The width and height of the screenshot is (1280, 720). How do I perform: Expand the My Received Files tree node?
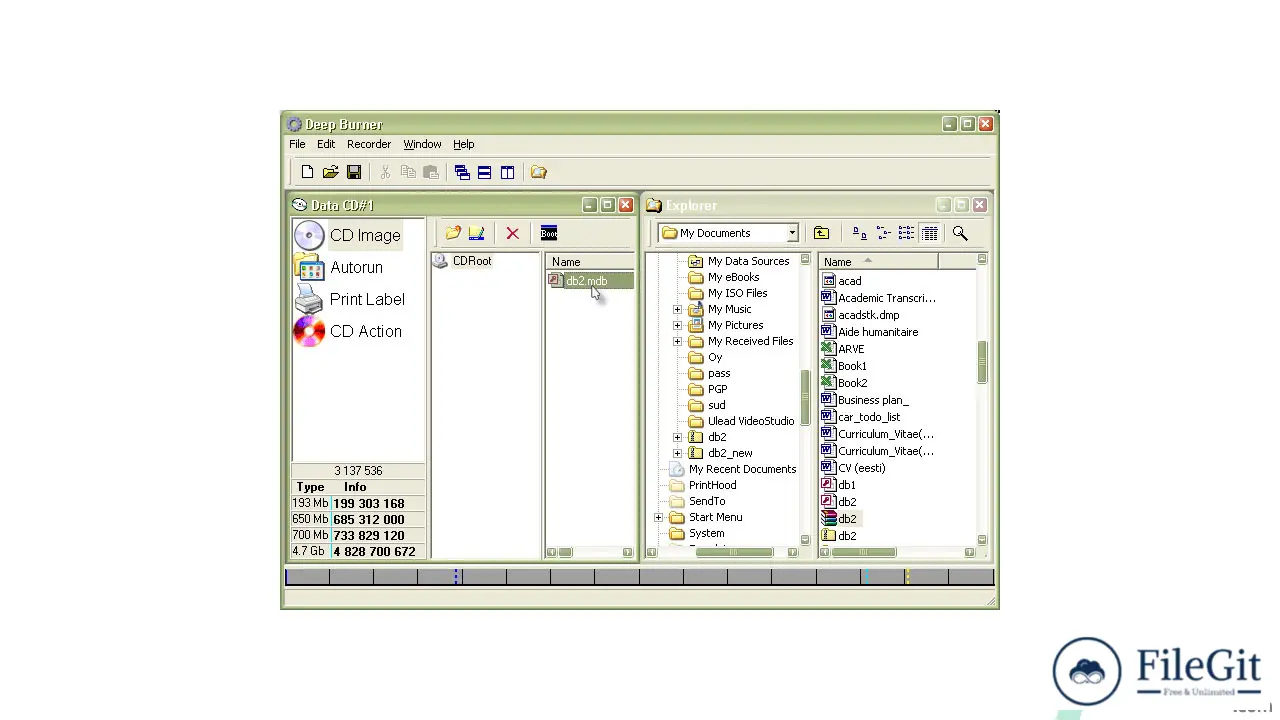[677, 341]
